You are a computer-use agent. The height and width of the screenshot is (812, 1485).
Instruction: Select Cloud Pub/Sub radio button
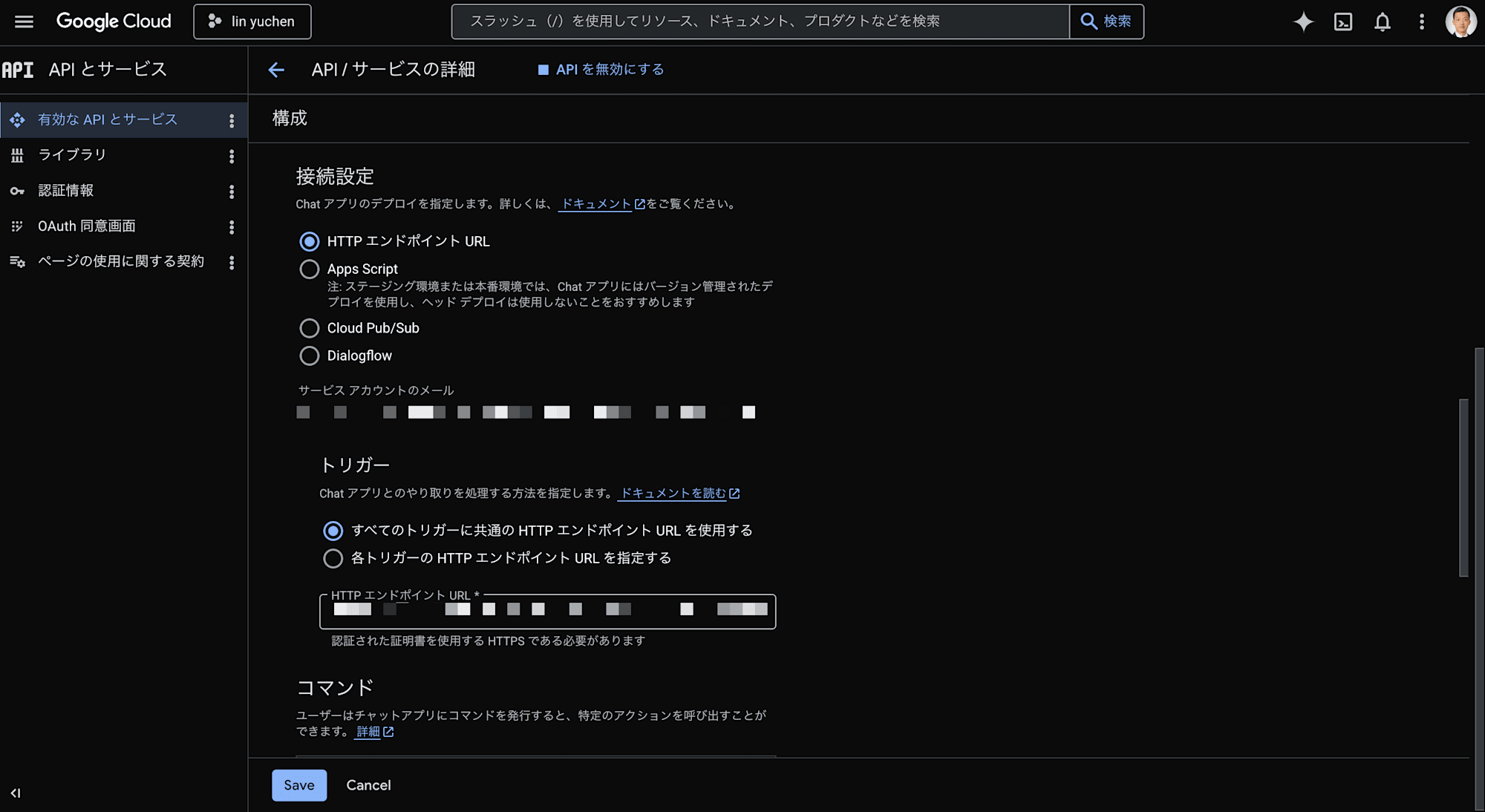point(310,328)
